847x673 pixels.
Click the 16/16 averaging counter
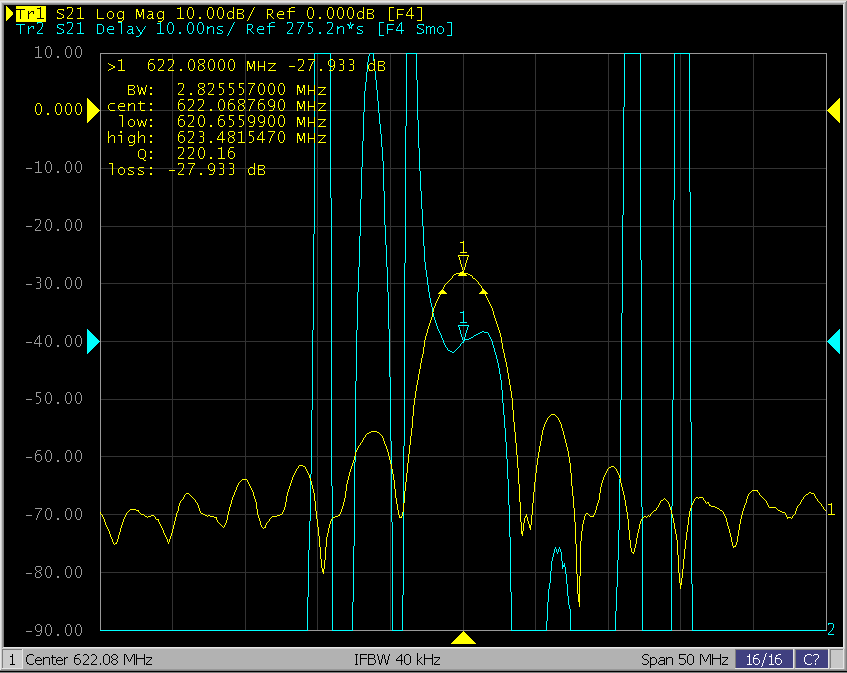pyautogui.click(x=762, y=660)
